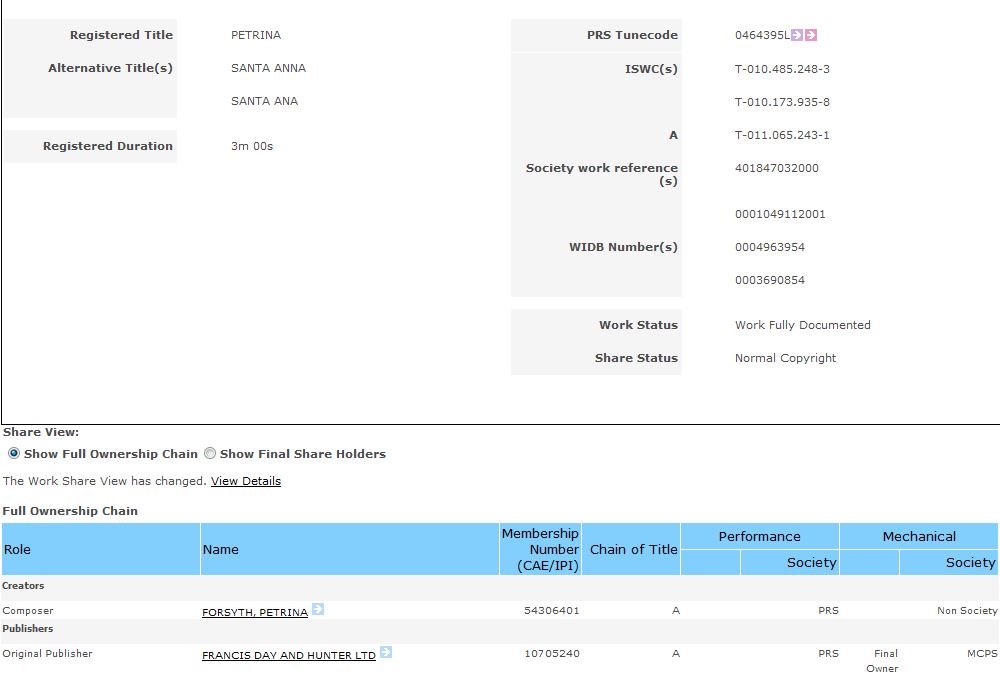Click membership number 54306401 in Composer row
1000x689 pixels.
pos(551,610)
